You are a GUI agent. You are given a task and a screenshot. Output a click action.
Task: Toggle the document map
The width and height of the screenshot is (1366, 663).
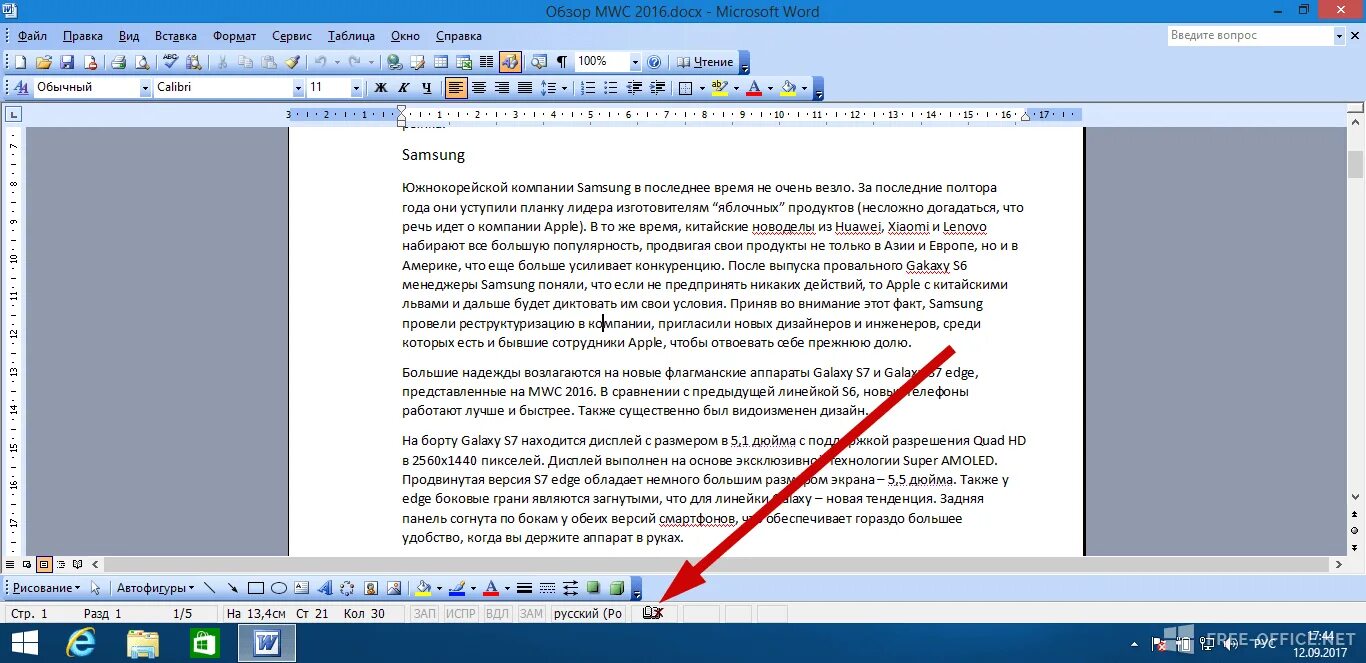tap(539, 62)
